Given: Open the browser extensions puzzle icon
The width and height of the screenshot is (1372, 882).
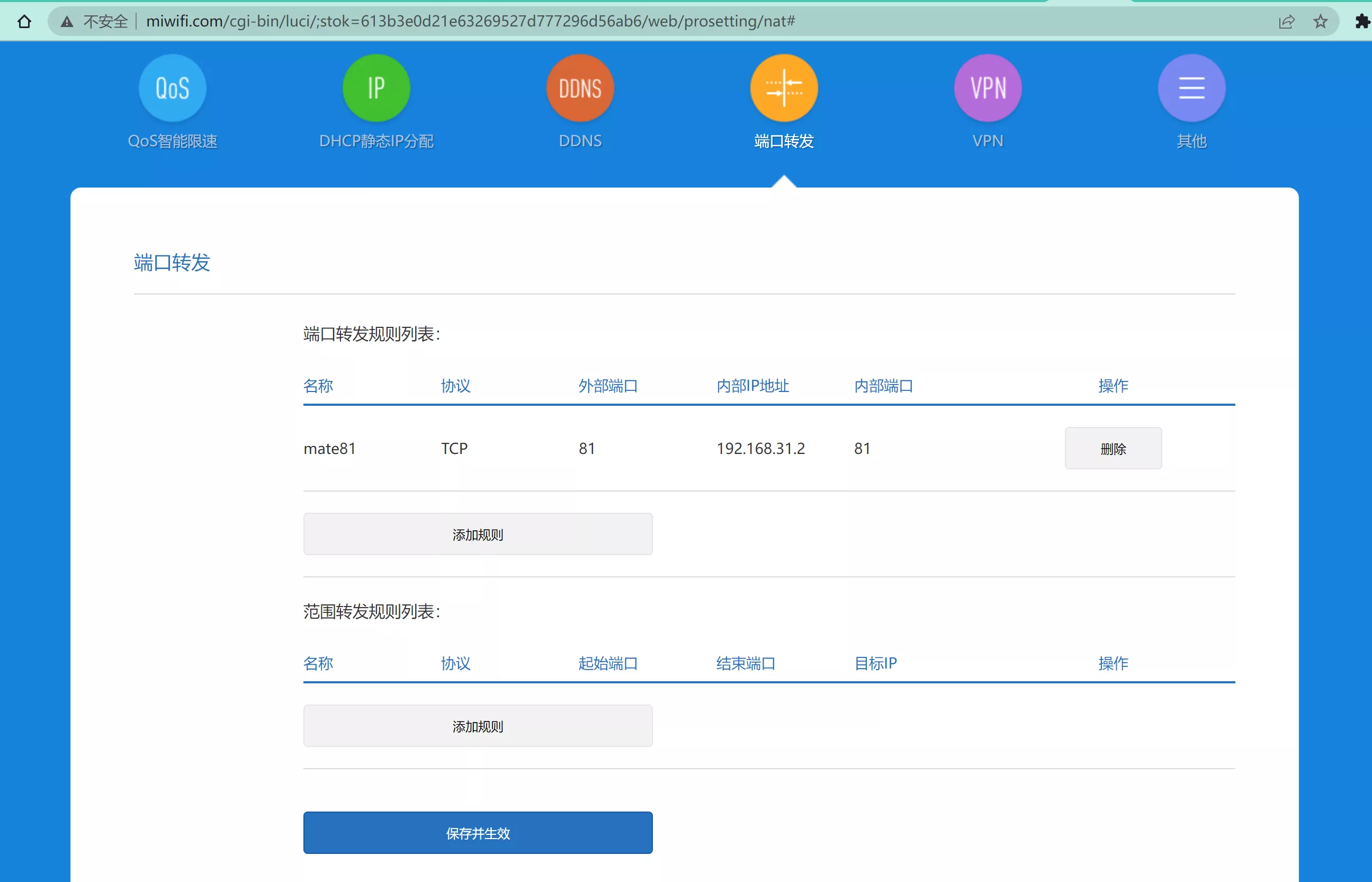Looking at the screenshot, I should pyautogui.click(x=1362, y=22).
